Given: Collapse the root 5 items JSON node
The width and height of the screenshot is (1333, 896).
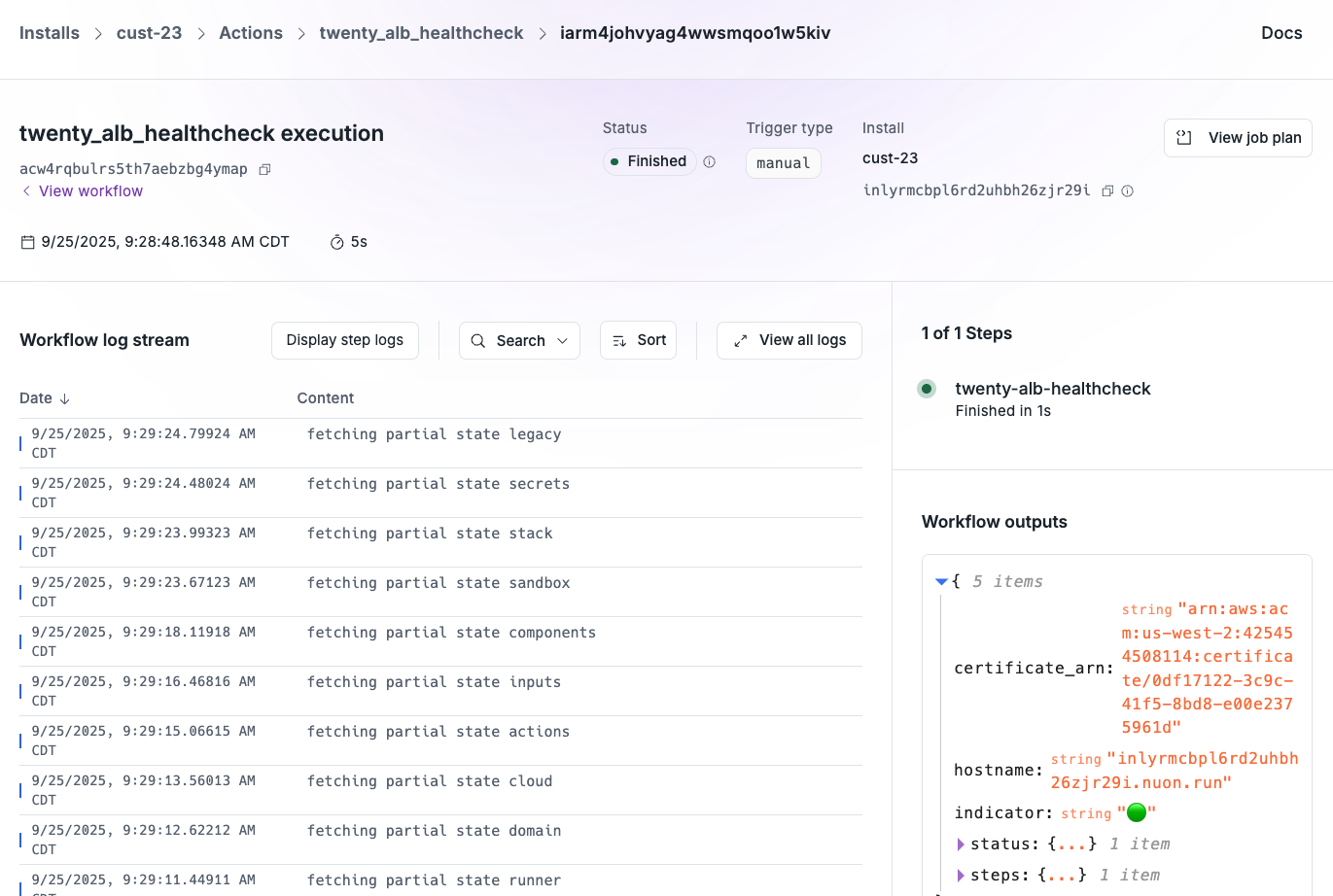Looking at the screenshot, I should [x=941, y=581].
